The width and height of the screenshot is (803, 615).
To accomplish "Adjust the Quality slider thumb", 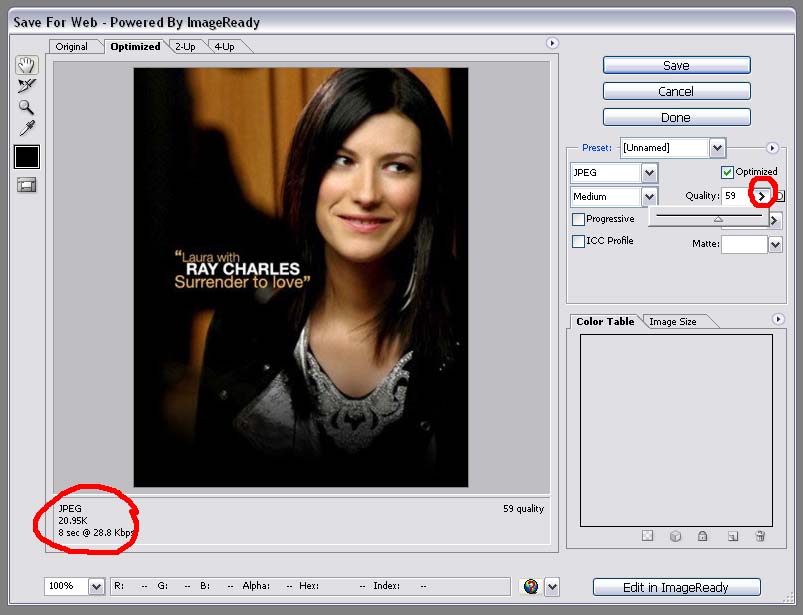I will [719, 219].
